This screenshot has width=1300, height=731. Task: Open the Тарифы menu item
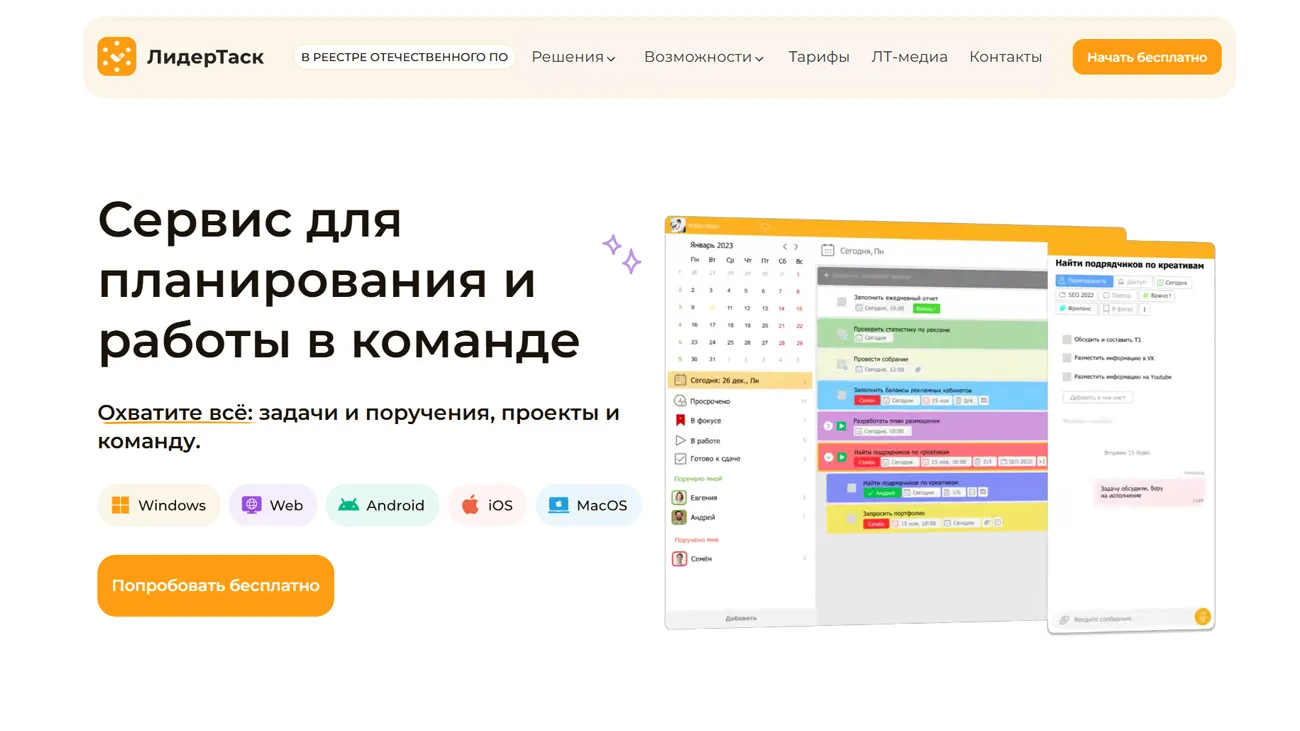coord(818,57)
